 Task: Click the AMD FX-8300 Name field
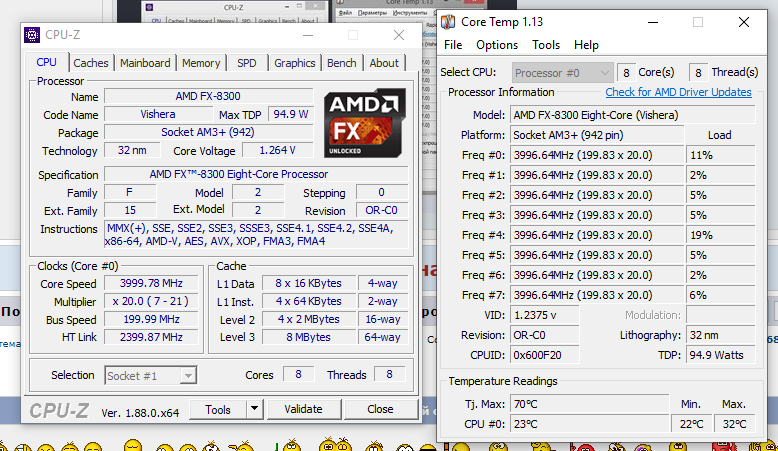[208, 96]
